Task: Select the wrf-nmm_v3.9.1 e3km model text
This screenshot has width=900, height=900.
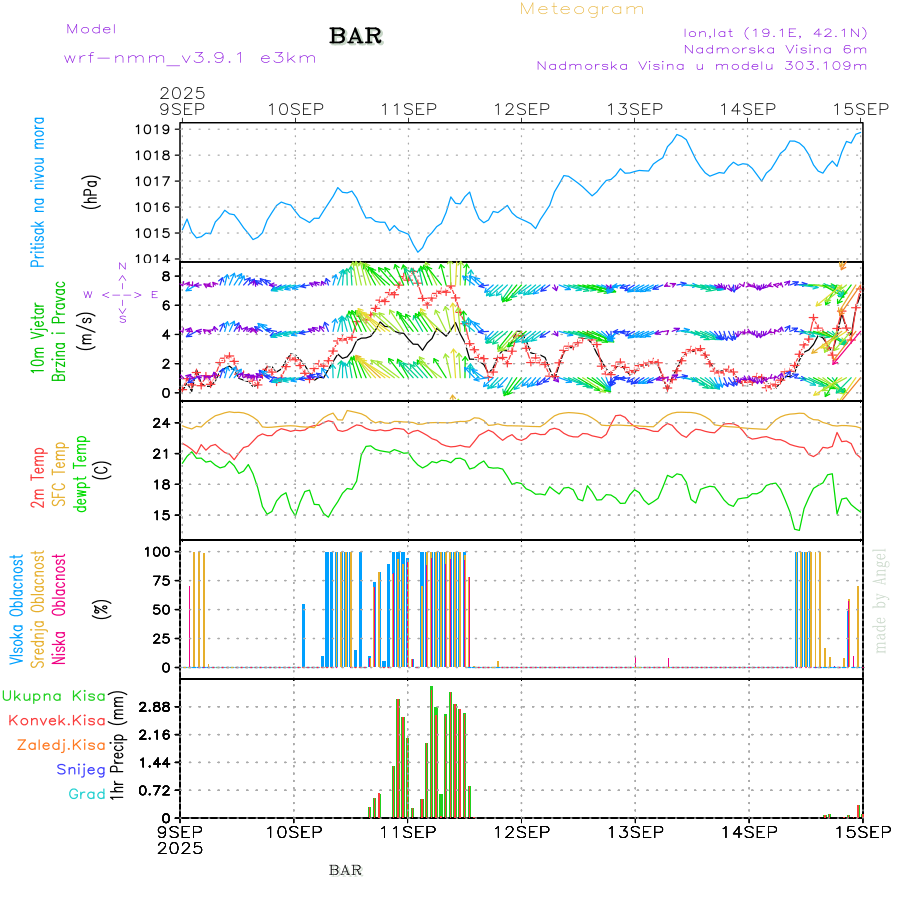Action: click(190, 58)
